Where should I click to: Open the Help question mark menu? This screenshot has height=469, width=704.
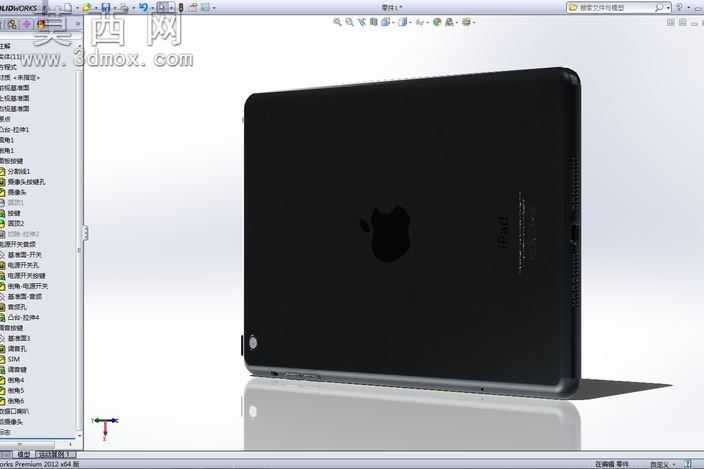click(679, 8)
